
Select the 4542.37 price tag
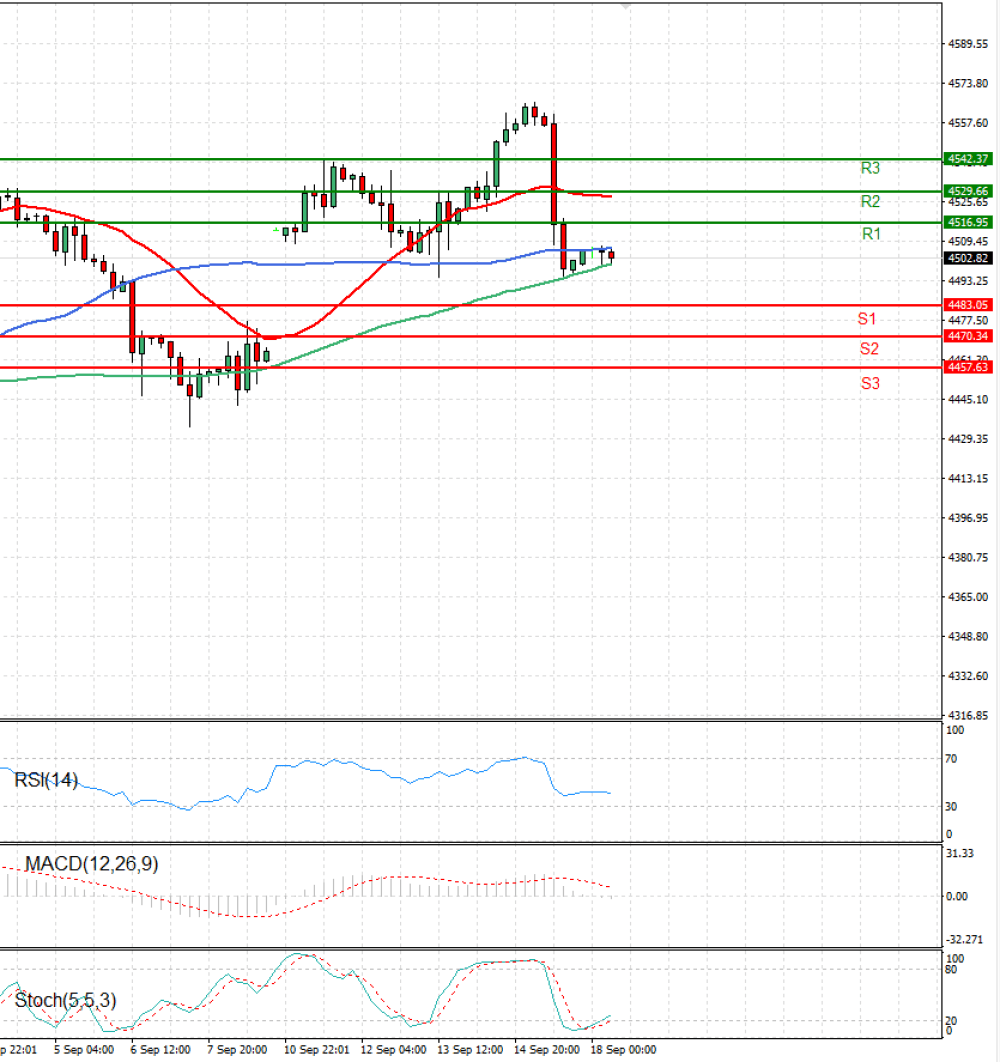click(x=968, y=159)
